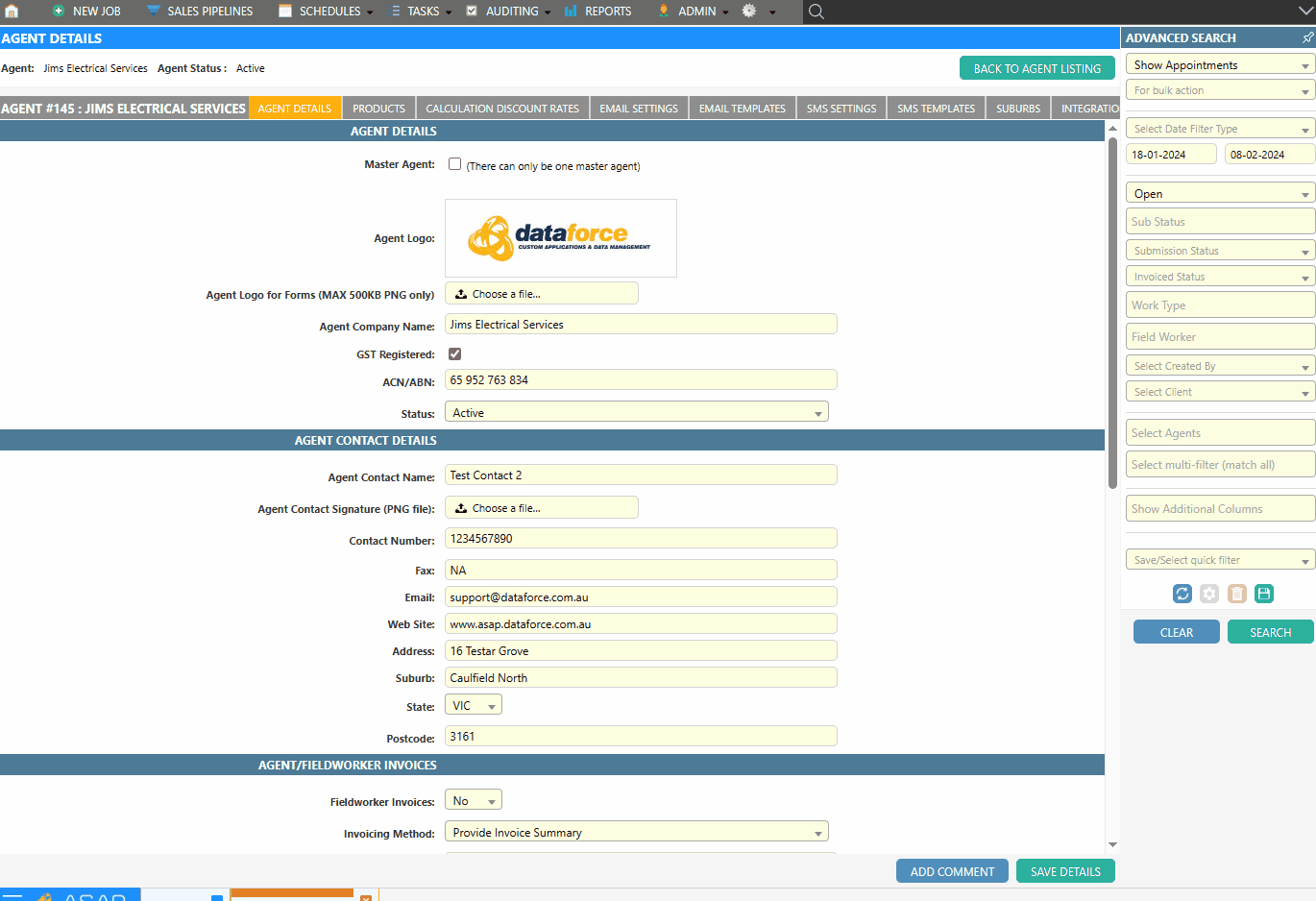Toggle the Master Agent checkbox
Viewport: 1316px width, 901px height.
coord(455,164)
